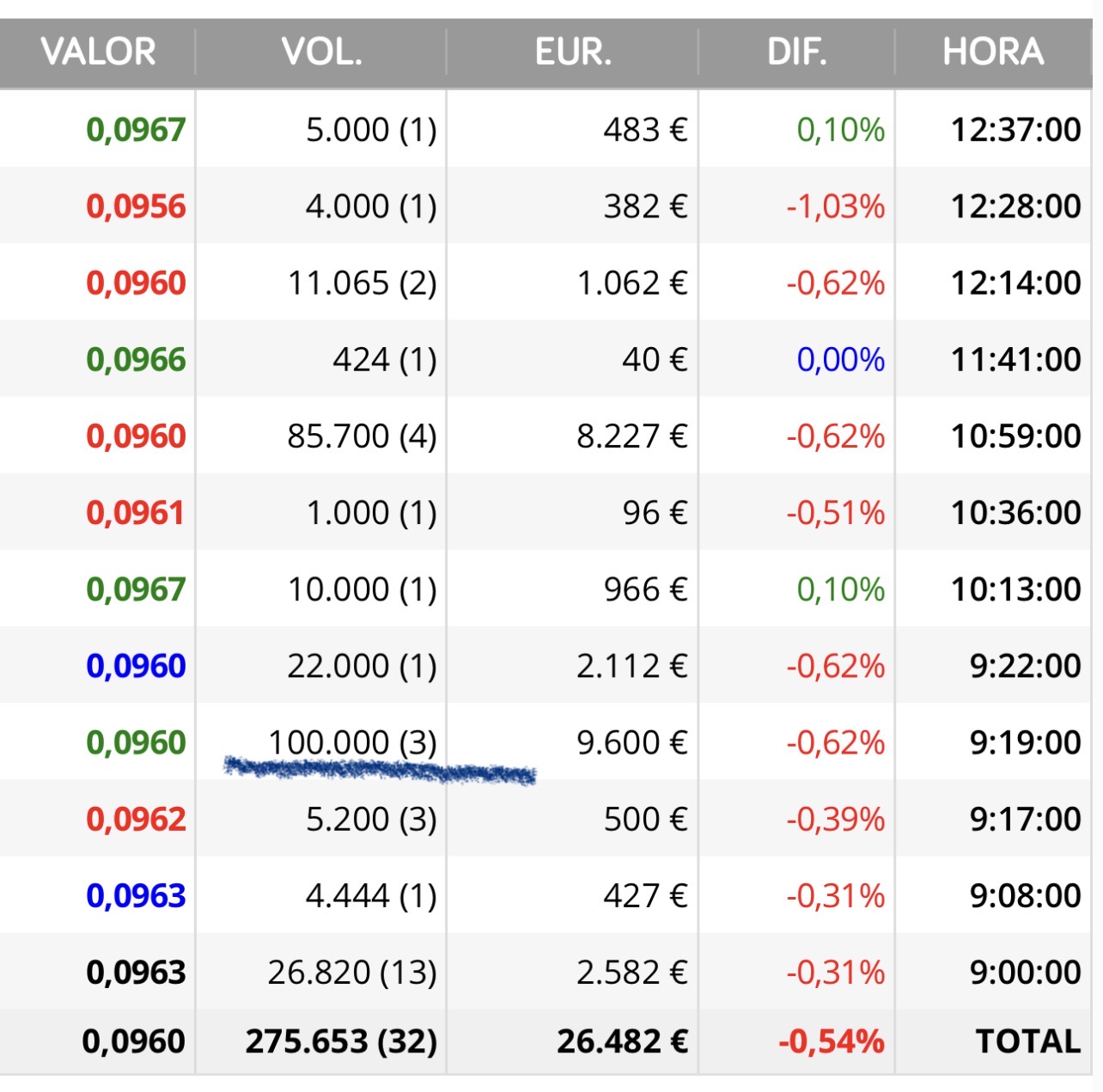Image resolution: width=1103 pixels, height=1092 pixels.
Task: Click the DIF. column header
Action: pos(796,52)
